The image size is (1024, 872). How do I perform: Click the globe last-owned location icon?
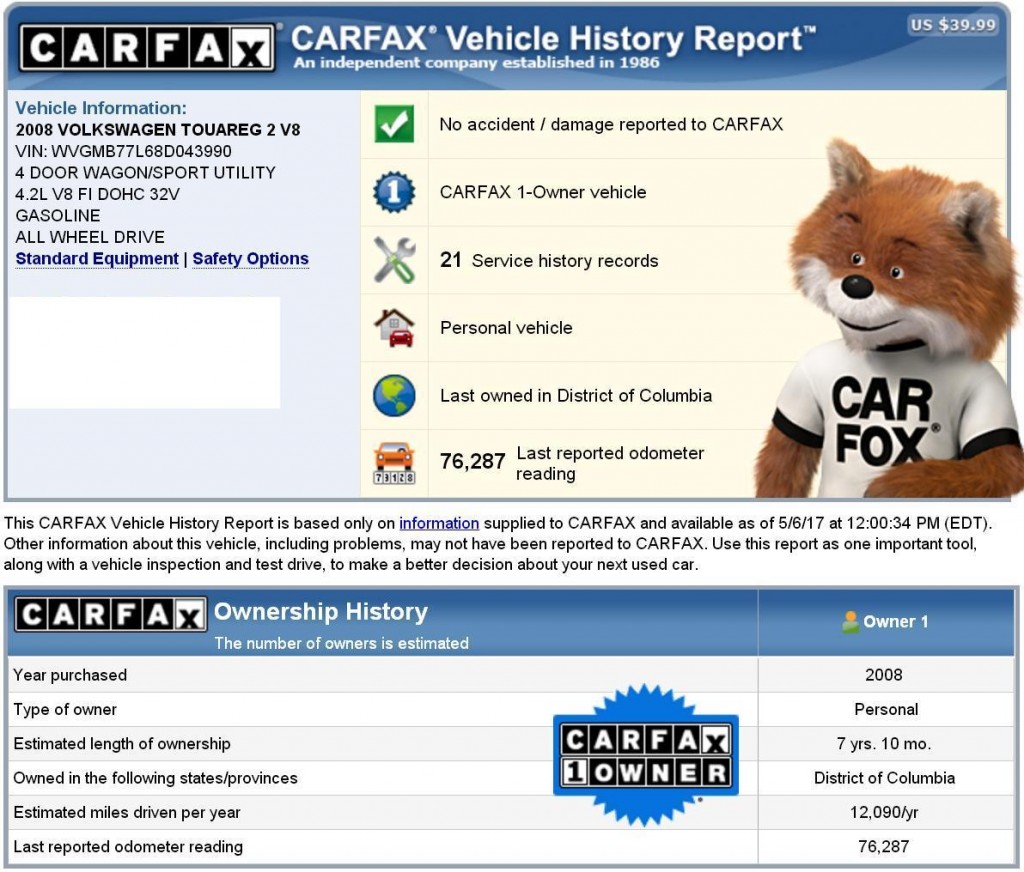coord(394,395)
